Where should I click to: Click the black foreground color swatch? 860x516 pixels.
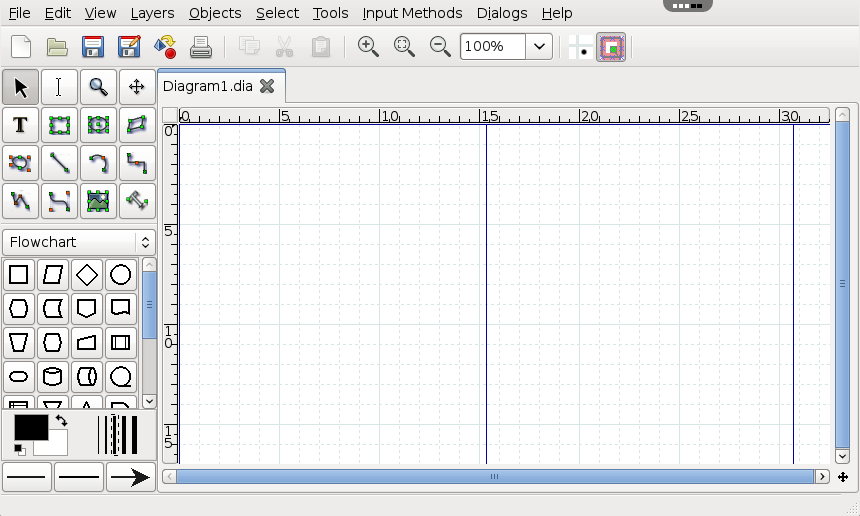point(30,427)
